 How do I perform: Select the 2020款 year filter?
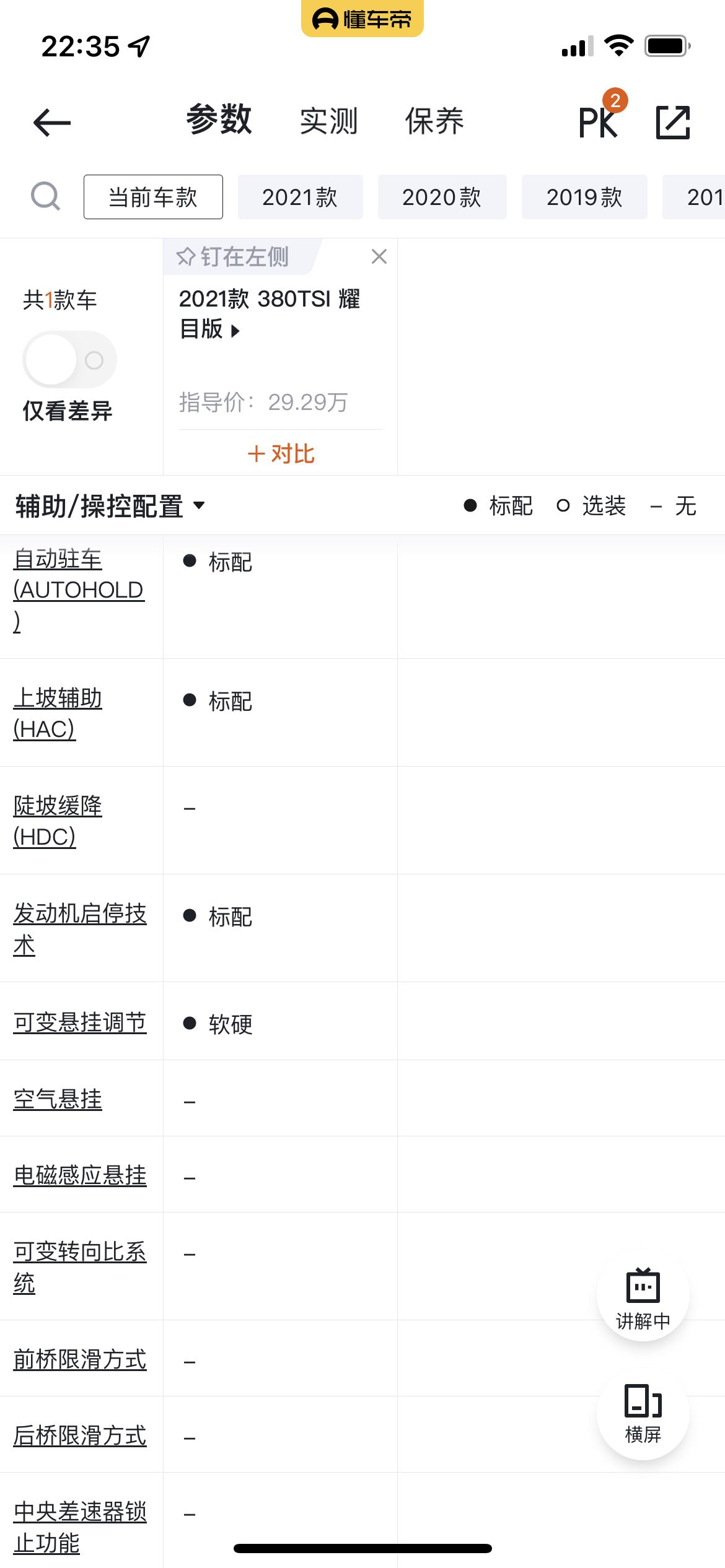click(442, 197)
